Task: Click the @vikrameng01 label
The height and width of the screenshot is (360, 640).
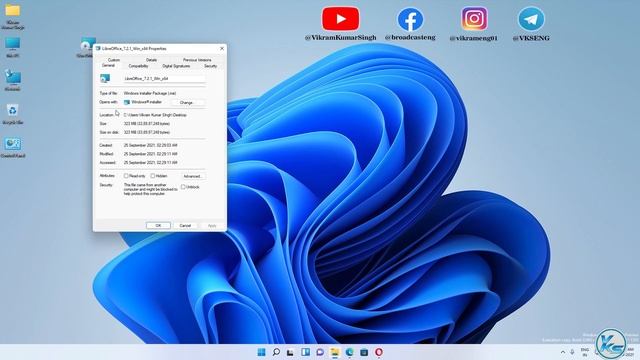Action: (x=473, y=38)
